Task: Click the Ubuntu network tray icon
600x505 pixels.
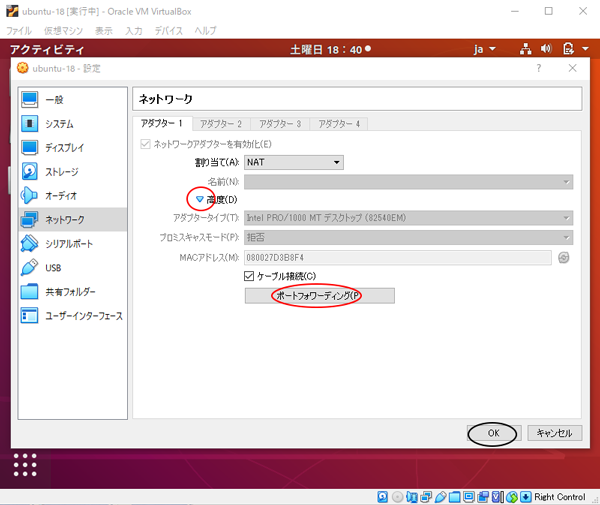Action: 526,49
